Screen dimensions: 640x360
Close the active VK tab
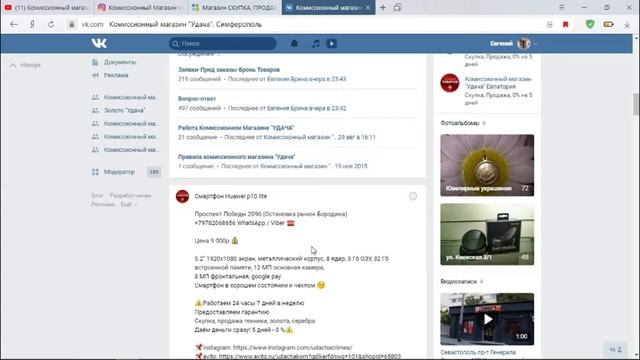pyautogui.click(x=368, y=7)
